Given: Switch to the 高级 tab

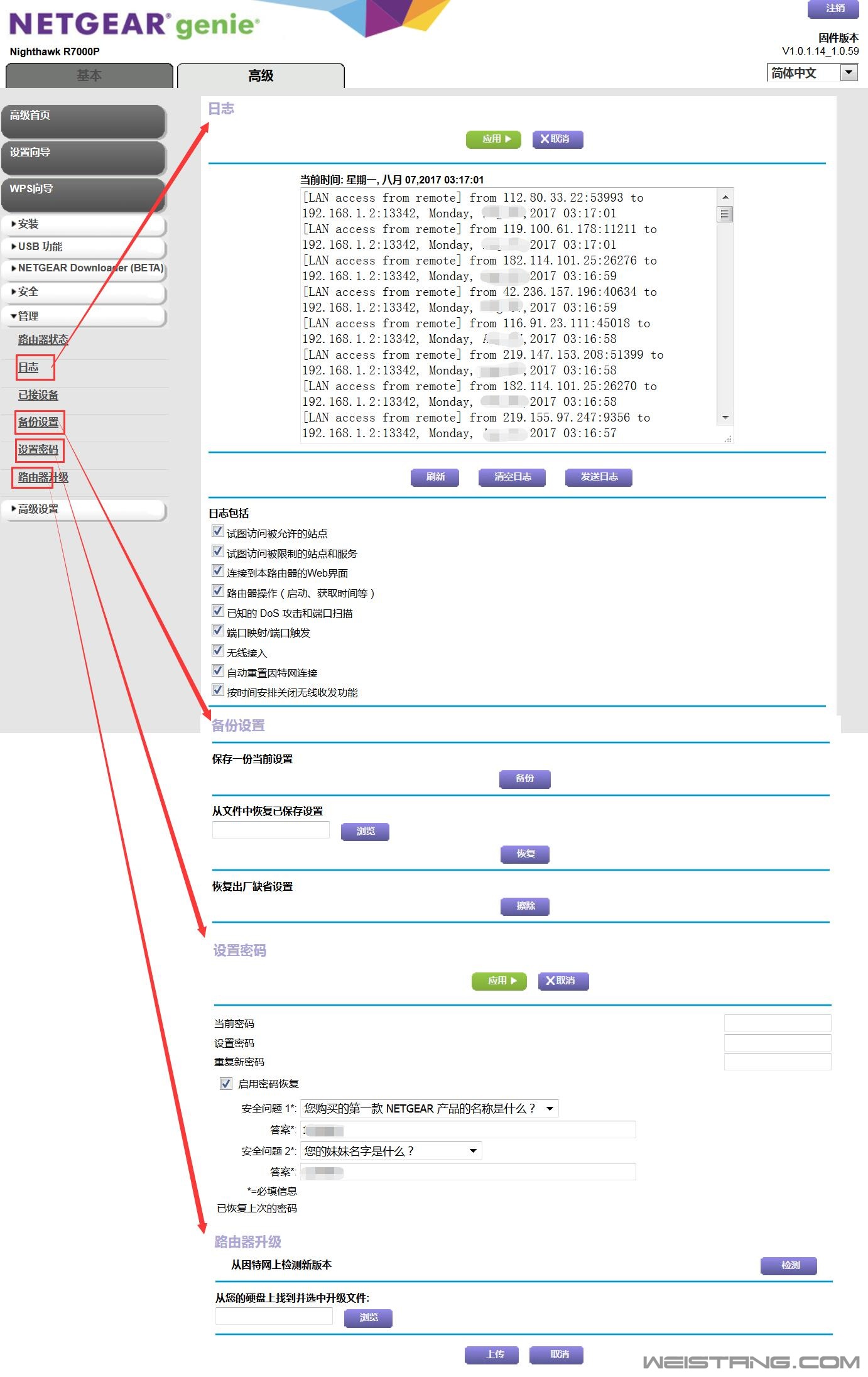Looking at the screenshot, I should coord(261,75).
